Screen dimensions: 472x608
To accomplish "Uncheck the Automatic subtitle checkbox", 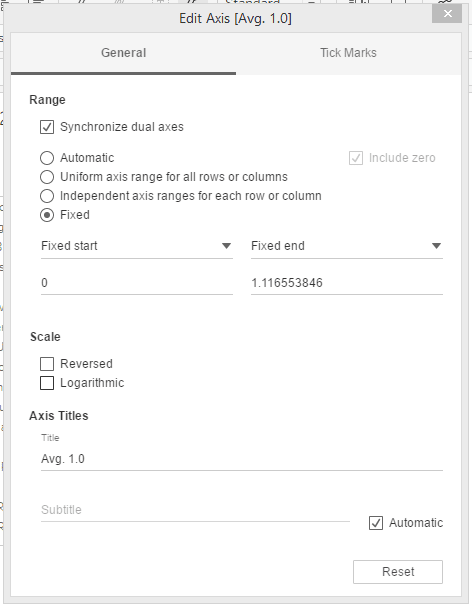I will point(376,523).
